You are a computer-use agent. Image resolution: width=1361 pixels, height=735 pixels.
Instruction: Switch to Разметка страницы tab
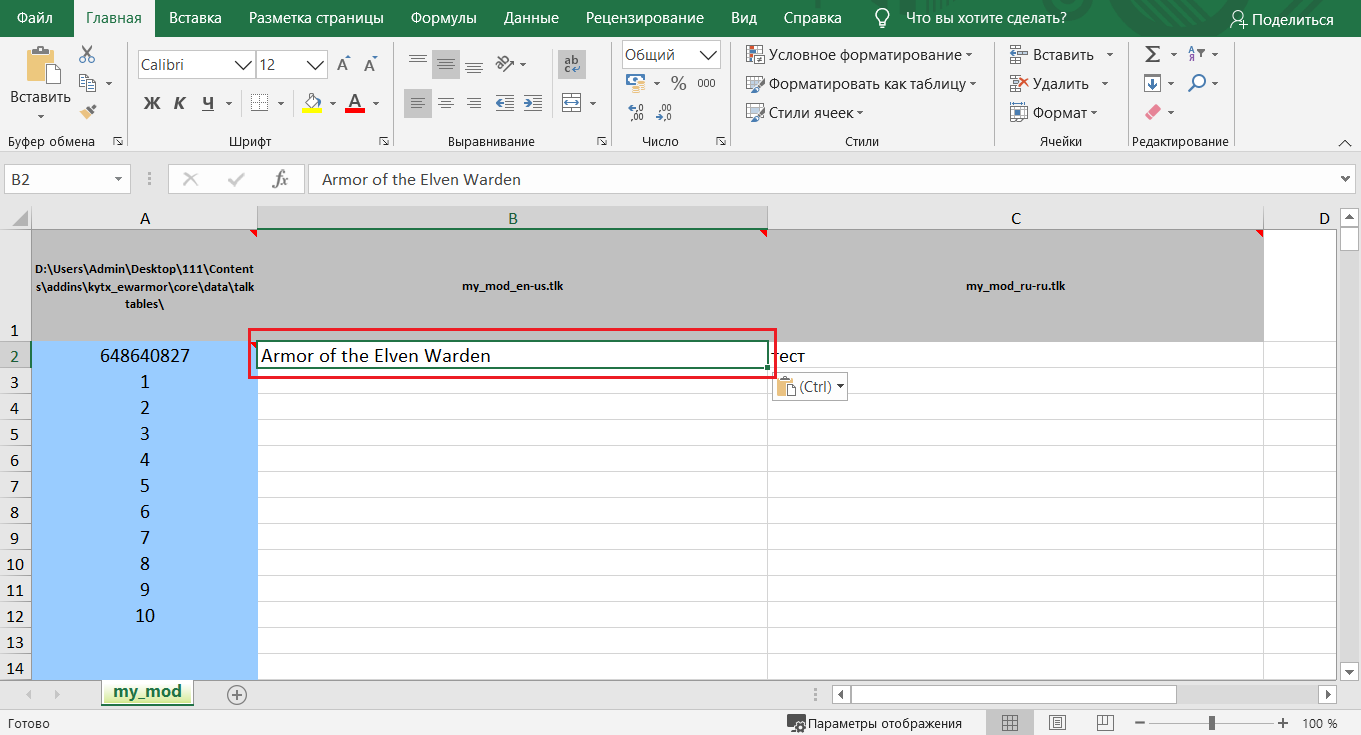click(316, 18)
